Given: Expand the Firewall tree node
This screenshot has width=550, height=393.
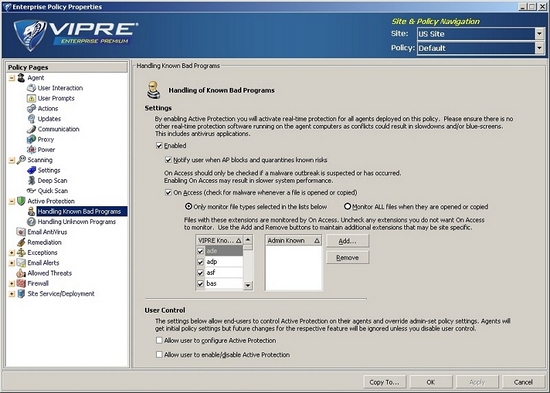Looking at the screenshot, I should 12,284.
